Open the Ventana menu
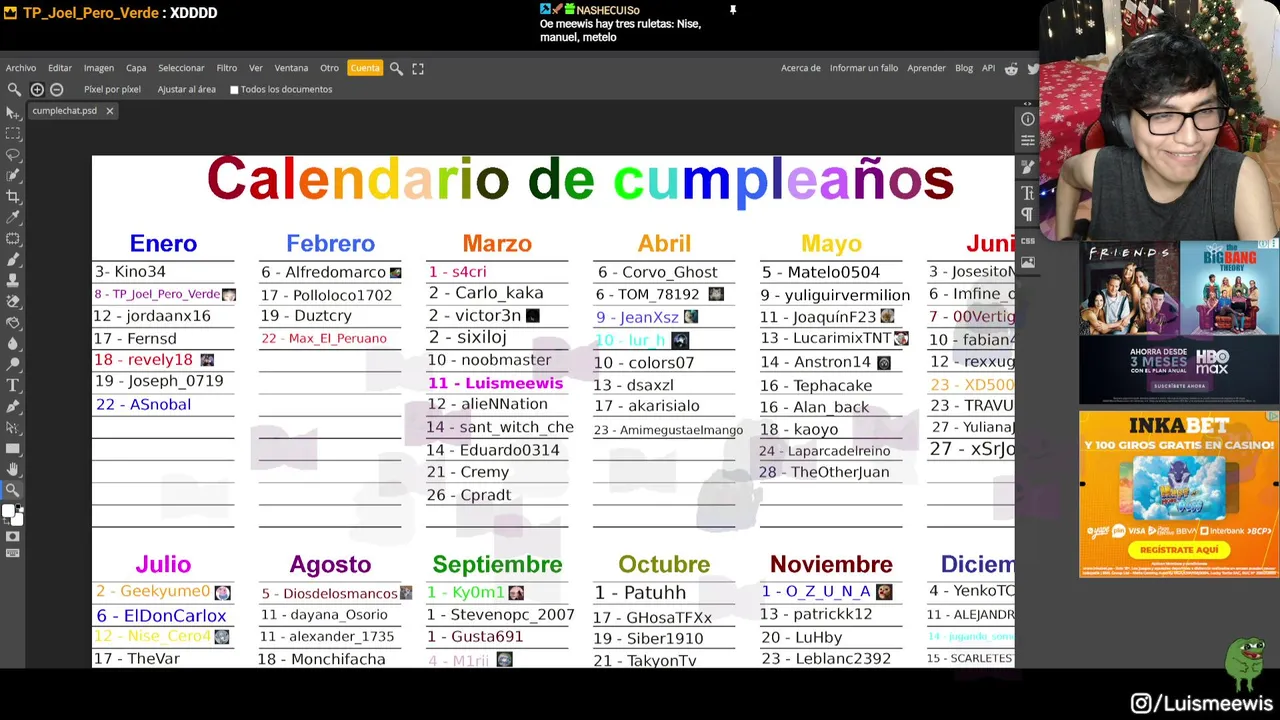This screenshot has height=720, width=1280. [291, 68]
